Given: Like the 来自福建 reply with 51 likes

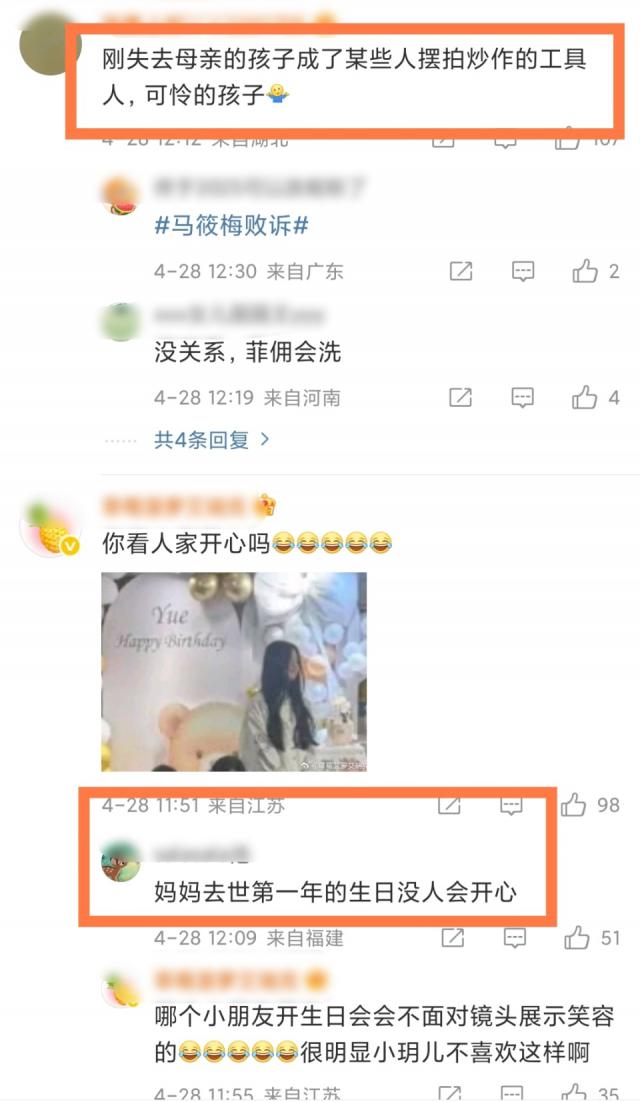Looking at the screenshot, I should (577, 938).
